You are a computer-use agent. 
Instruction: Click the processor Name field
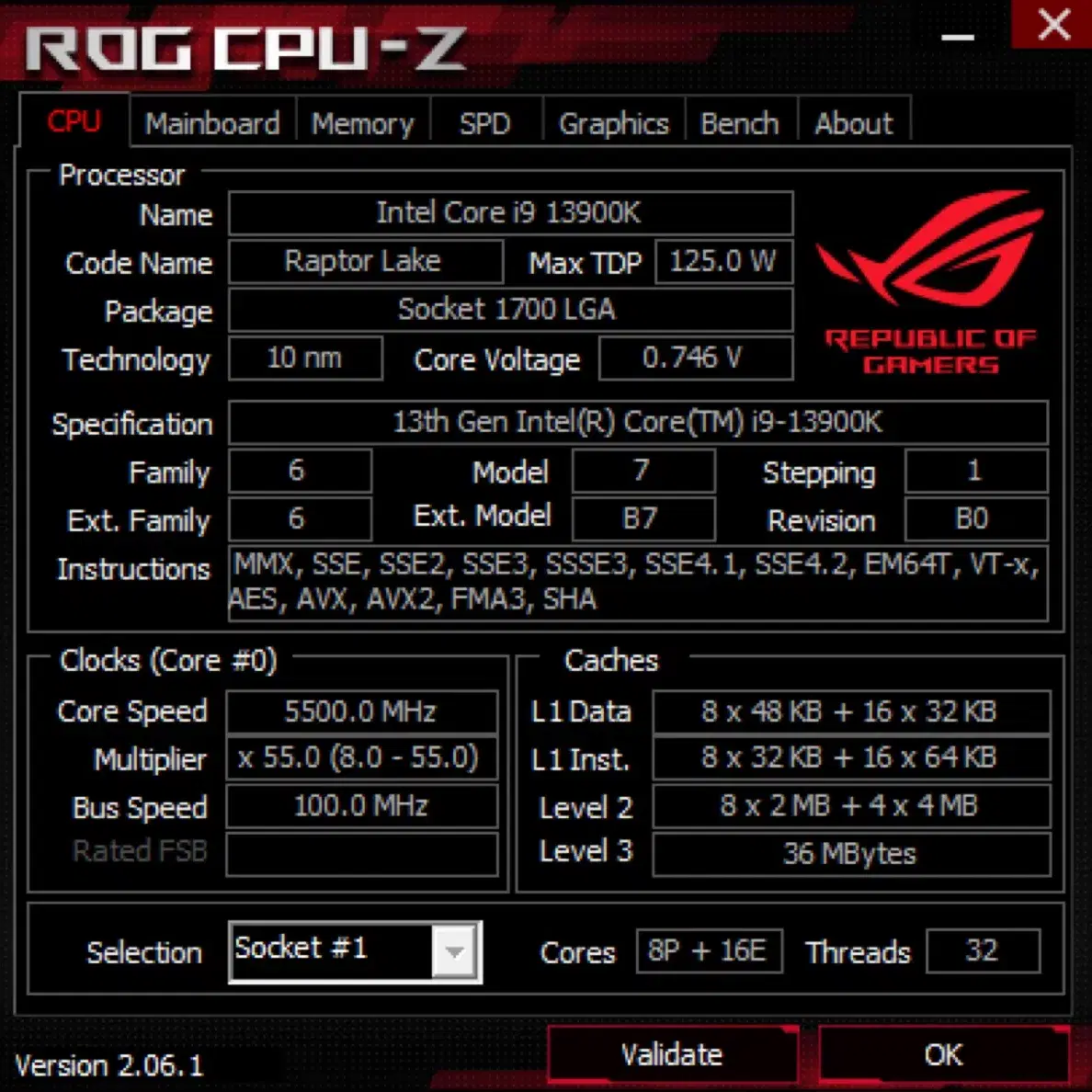pyautogui.click(x=510, y=213)
